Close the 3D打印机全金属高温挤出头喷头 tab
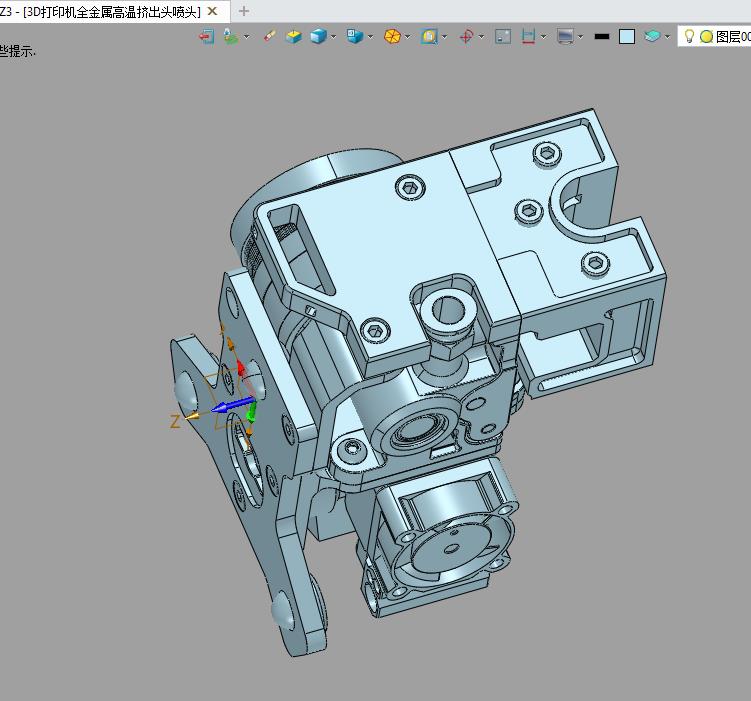This screenshot has height=701, width=751. pos(212,11)
